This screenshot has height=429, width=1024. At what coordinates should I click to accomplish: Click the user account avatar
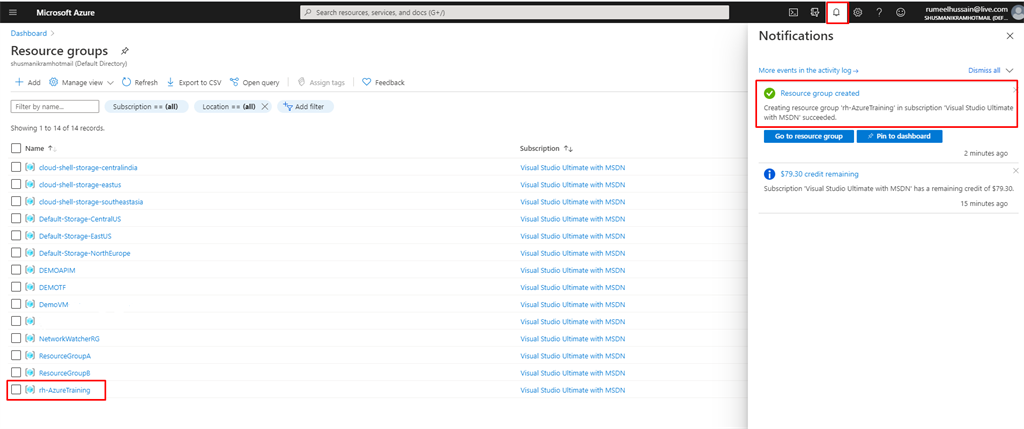tap(1018, 14)
